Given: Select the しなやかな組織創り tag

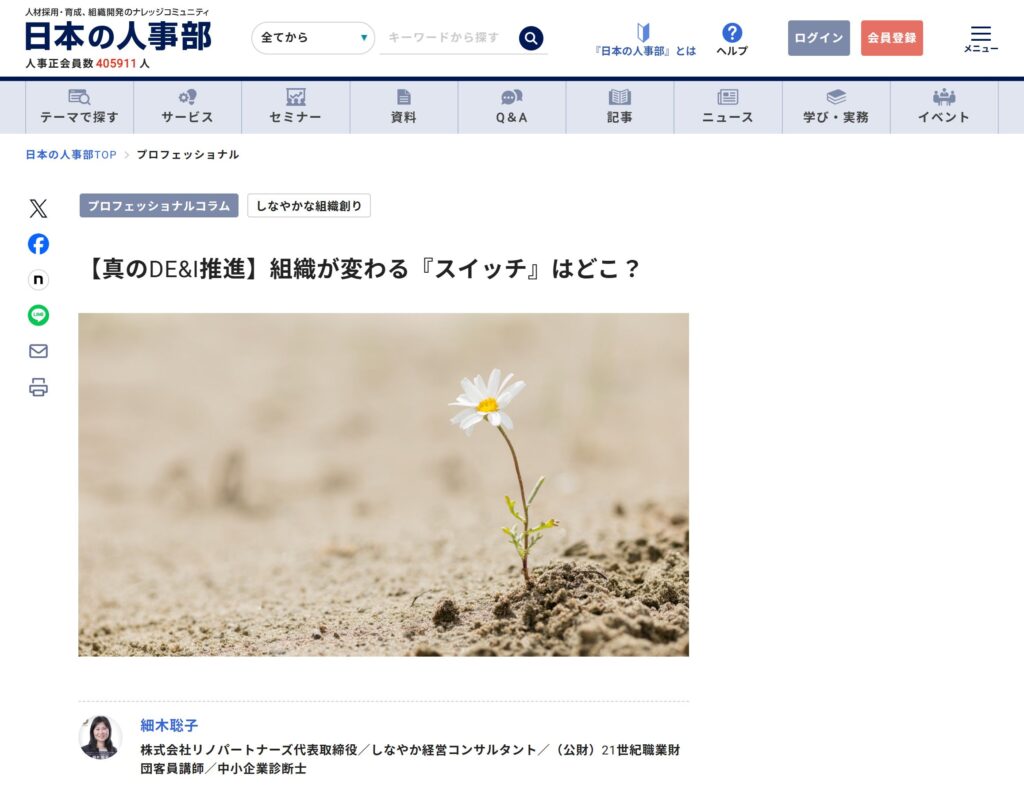Looking at the screenshot, I should pos(309,206).
